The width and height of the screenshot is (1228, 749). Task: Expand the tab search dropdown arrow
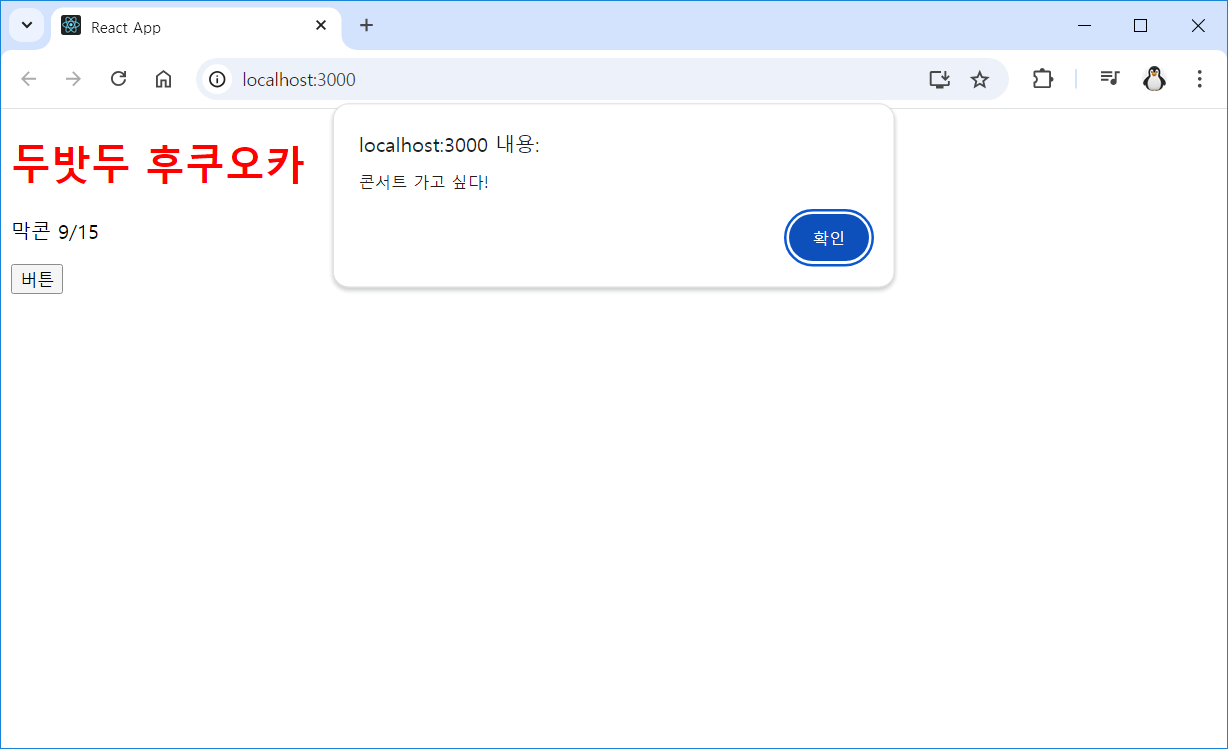point(26,25)
